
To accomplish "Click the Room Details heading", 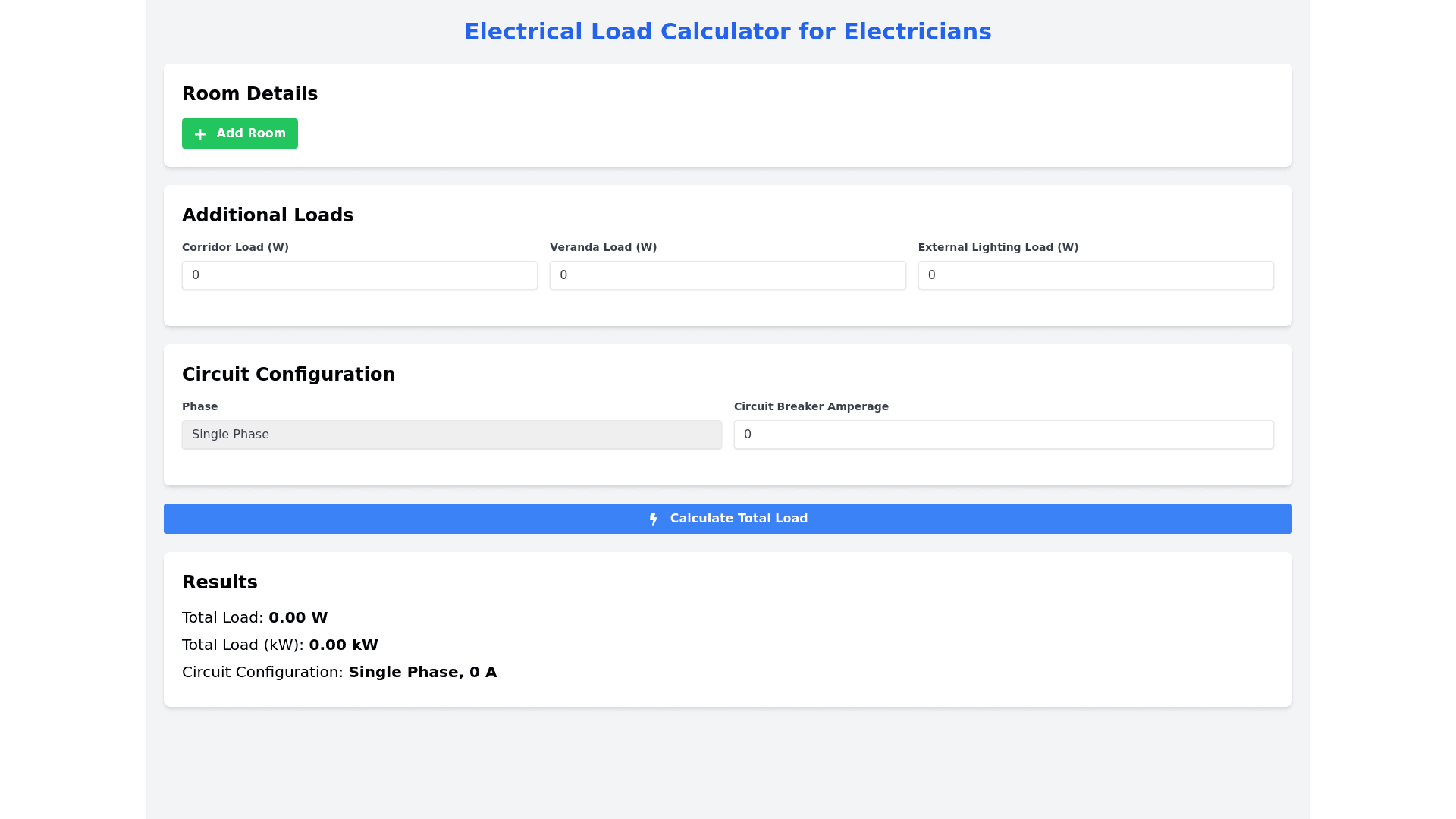I will (x=249, y=94).
